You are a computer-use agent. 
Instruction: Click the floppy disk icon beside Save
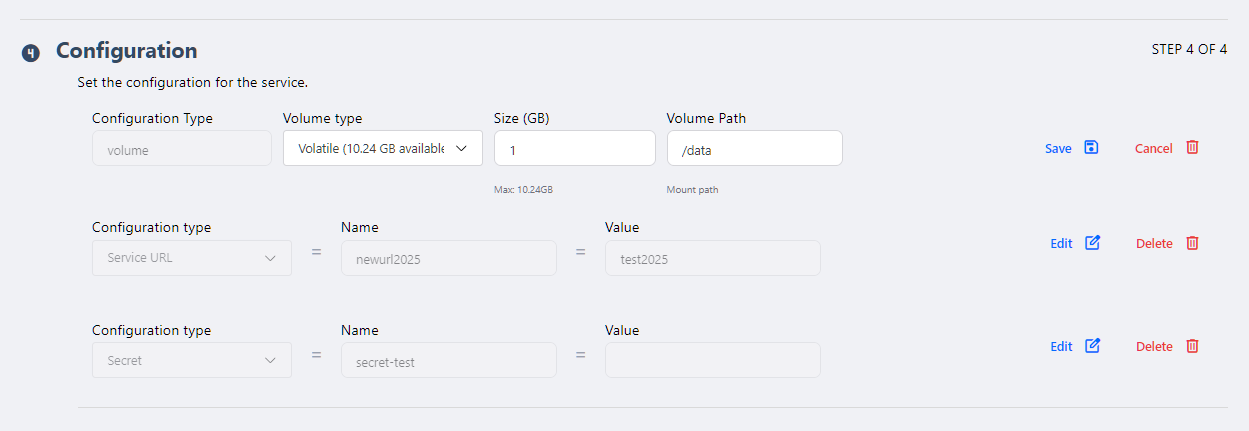[x=1091, y=148]
